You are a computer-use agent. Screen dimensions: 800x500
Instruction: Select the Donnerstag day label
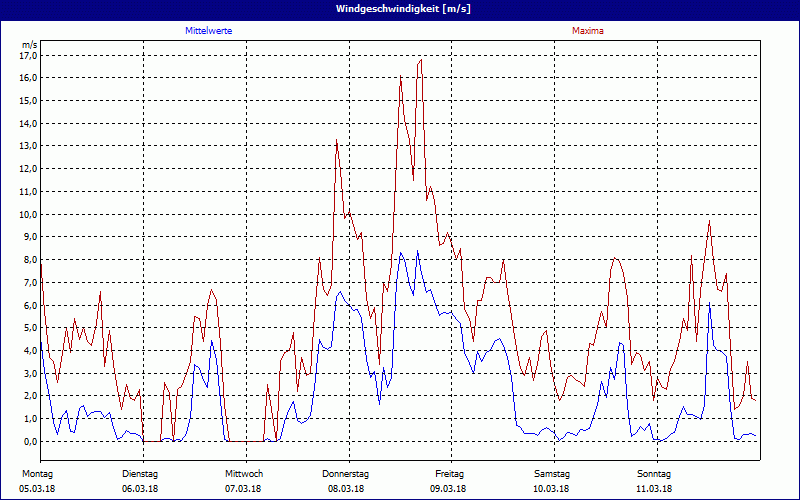pyautogui.click(x=346, y=473)
